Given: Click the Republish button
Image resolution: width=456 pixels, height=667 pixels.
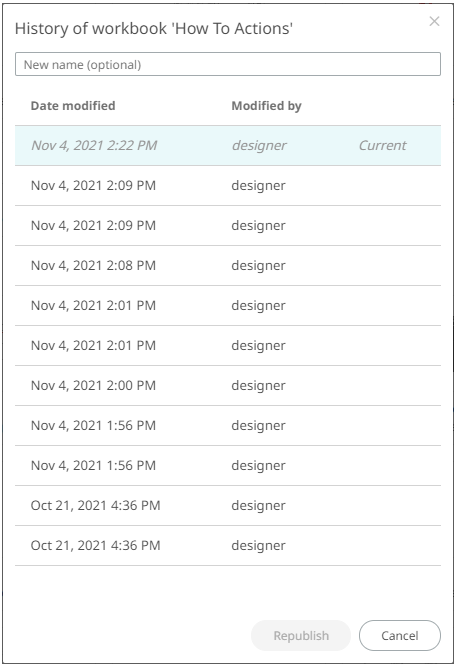Looking at the screenshot, I should coord(301,636).
